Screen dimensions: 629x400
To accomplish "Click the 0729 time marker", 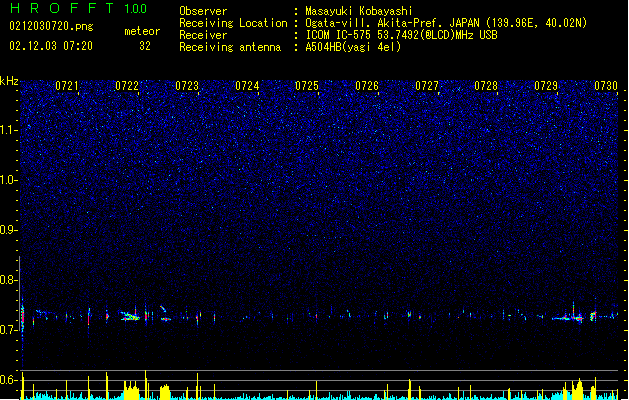I will pos(546,86).
